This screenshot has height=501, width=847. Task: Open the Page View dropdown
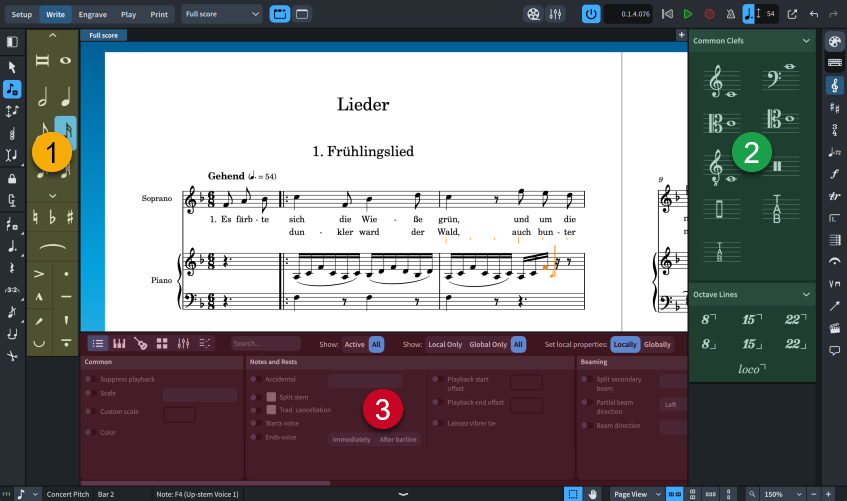(x=636, y=494)
